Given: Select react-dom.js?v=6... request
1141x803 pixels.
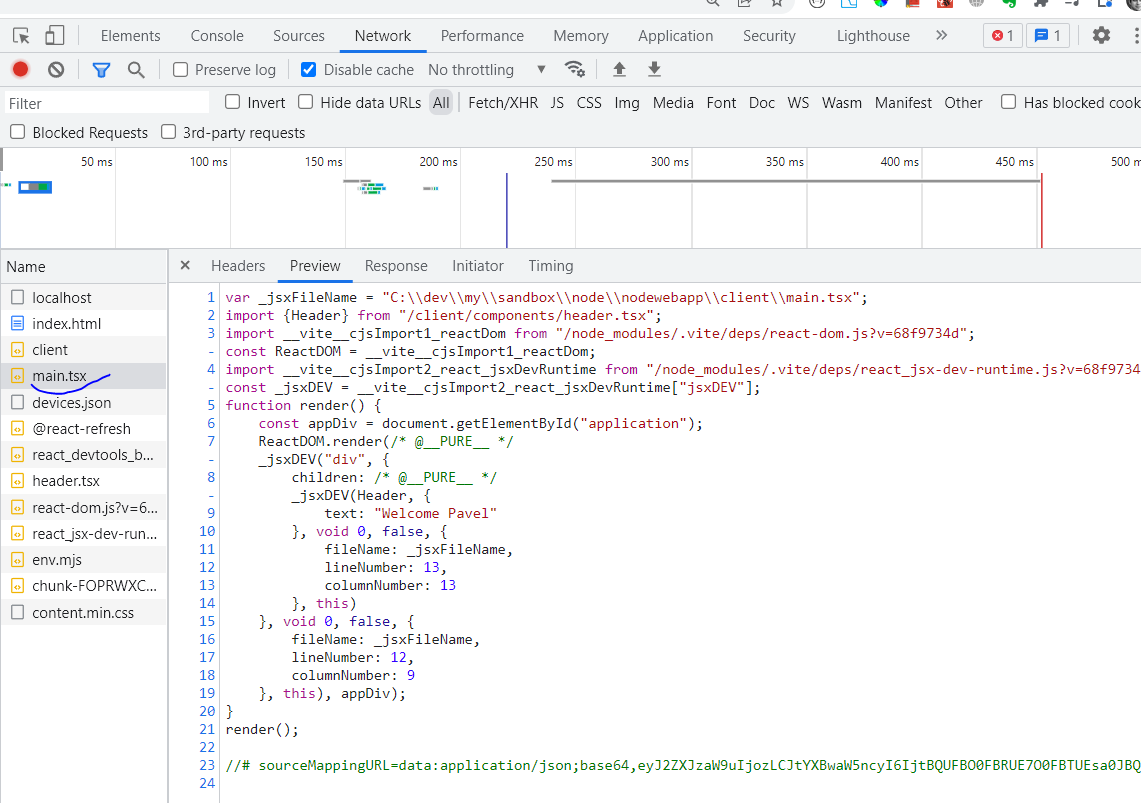Looking at the screenshot, I should pyautogui.click(x=84, y=507).
